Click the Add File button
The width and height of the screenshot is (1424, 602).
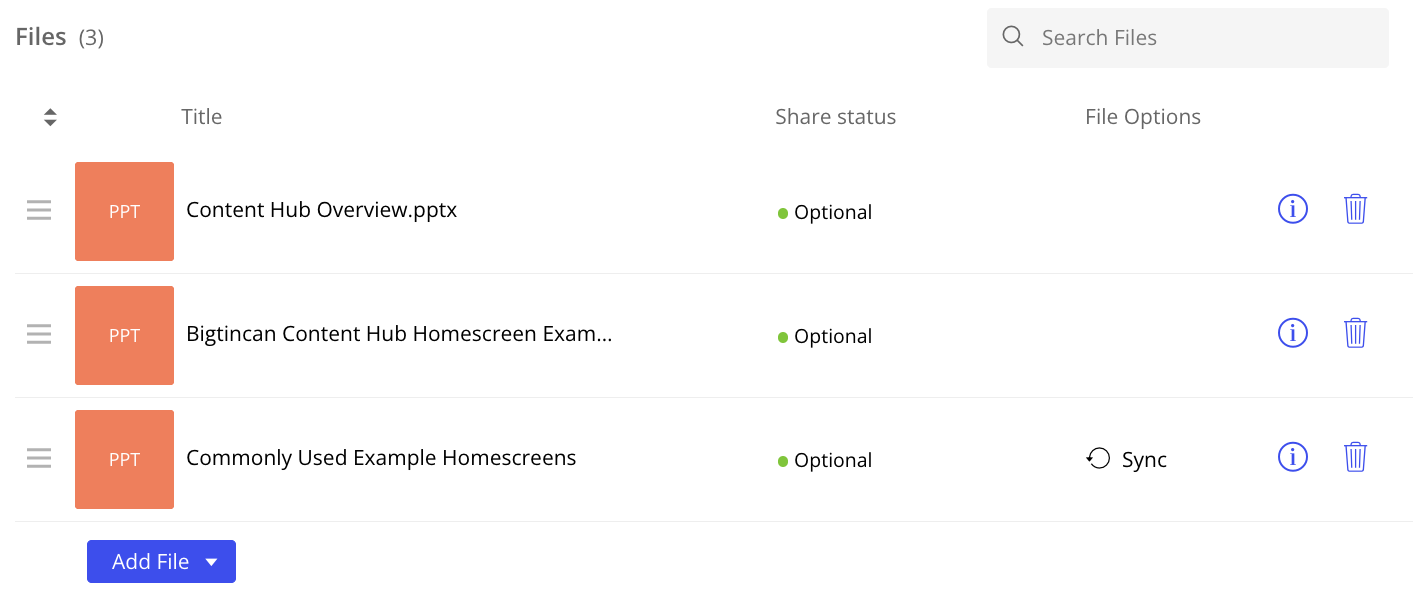tap(150, 562)
